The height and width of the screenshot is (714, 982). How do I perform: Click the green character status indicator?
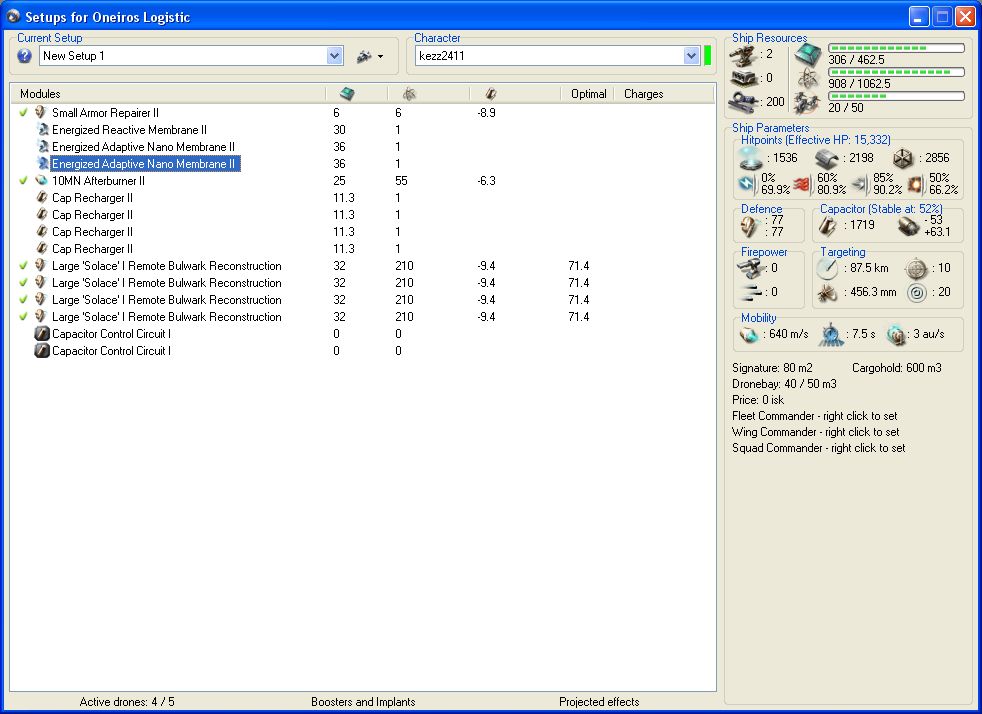coord(708,56)
